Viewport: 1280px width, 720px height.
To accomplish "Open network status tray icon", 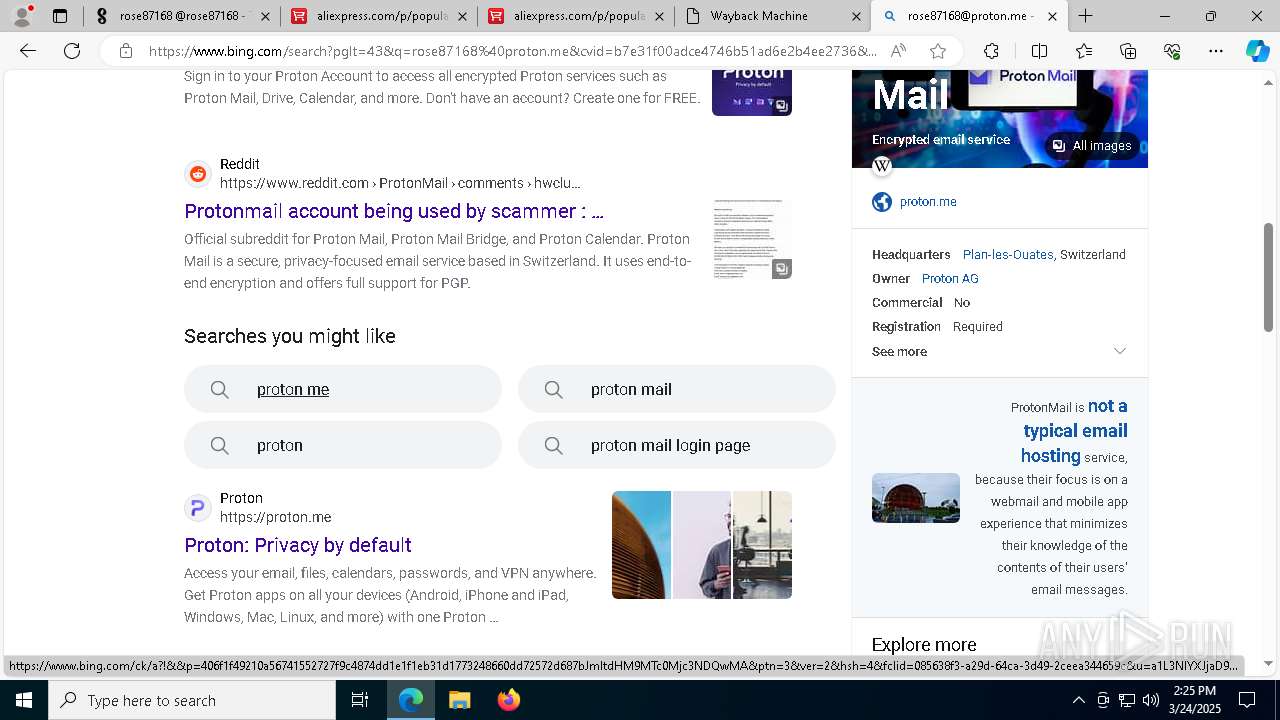I will point(1127,700).
